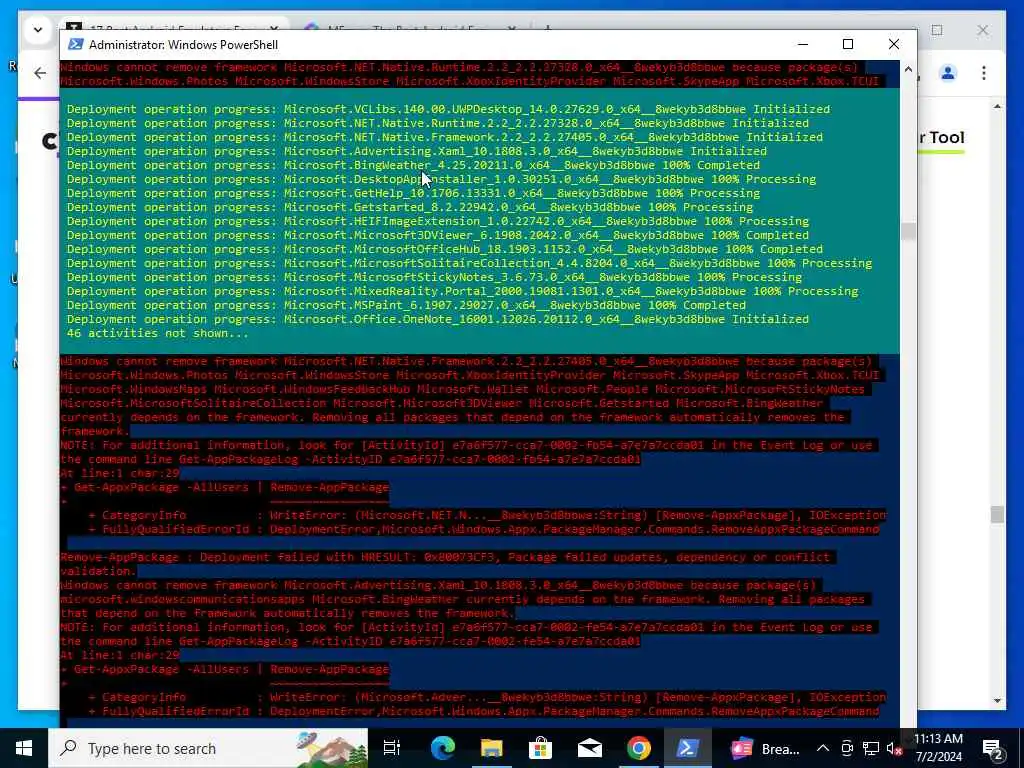Click the Microsoft.MicrosoftStickyNotes Processing line
The width and height of the screenshot is (1024, 768).
(x=434, y=278)
